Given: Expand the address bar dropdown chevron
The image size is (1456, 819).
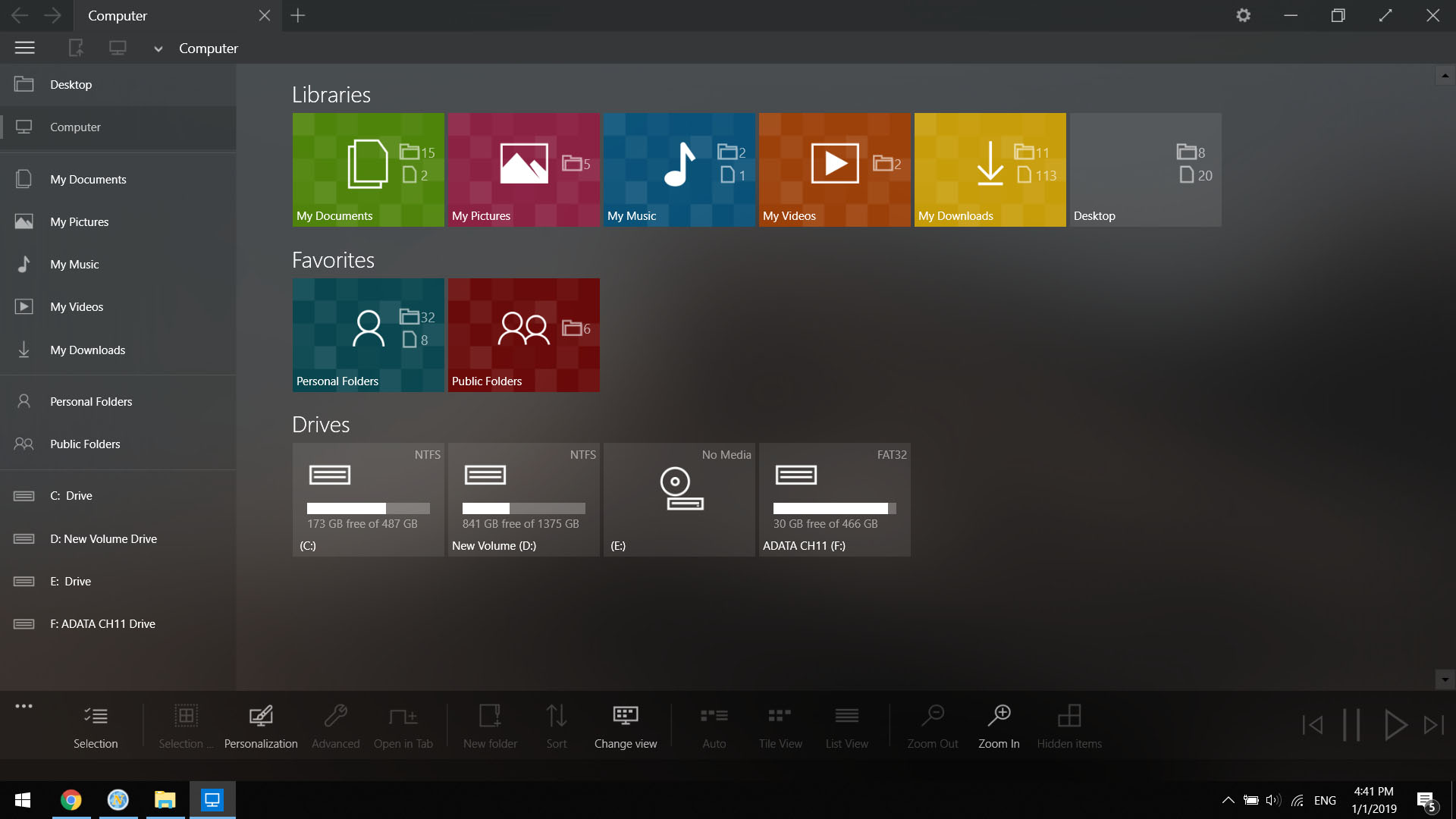Looking at the screenshot, I should click(158, 49).
